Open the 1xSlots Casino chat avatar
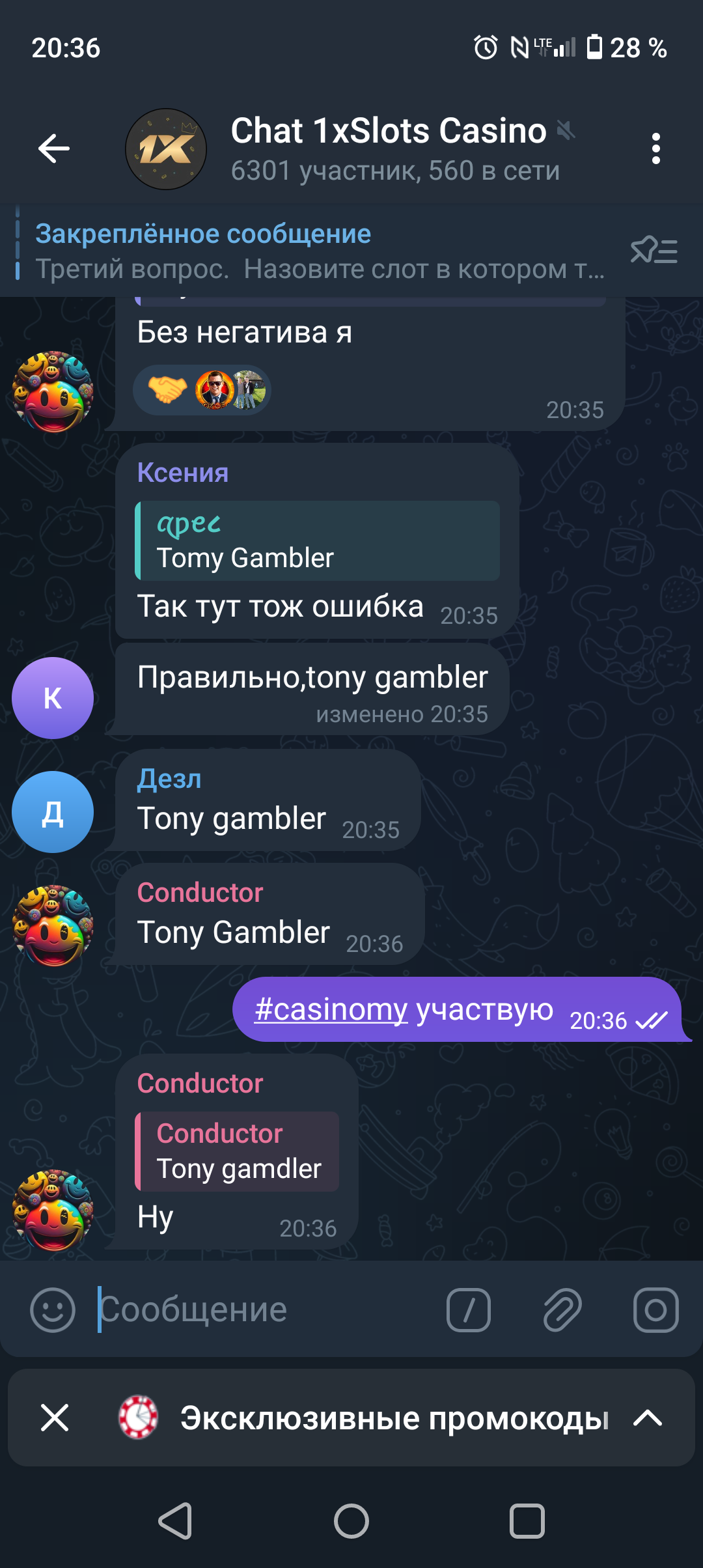Image resolution: width=703 pixels, height=1568 pixels. [166, 149]
